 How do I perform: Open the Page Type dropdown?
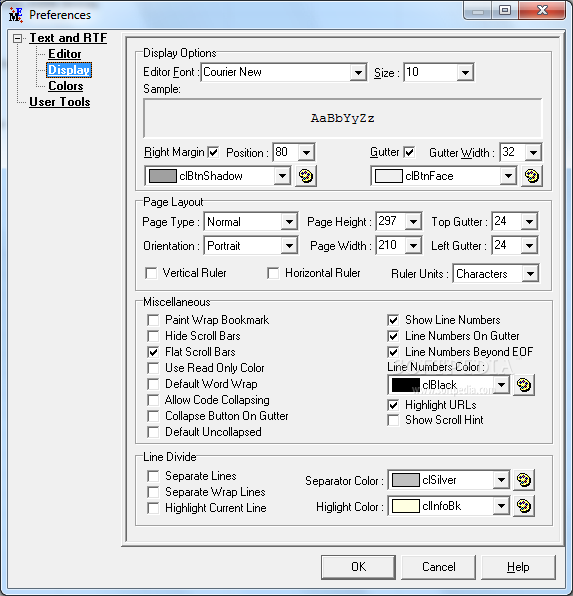coord(289,222)
